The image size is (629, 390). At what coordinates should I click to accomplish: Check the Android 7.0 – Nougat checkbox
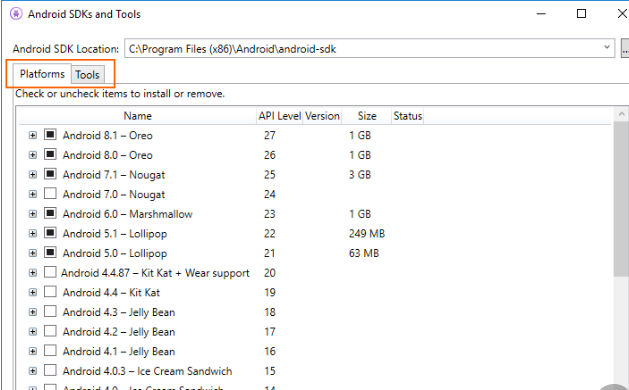tap(50, 194)
